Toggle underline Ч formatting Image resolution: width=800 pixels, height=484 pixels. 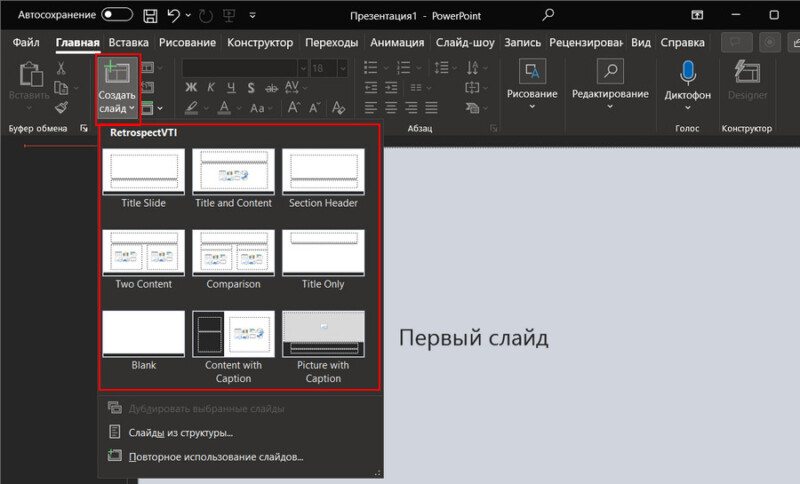pyautogui.click(x=231, y=87)
